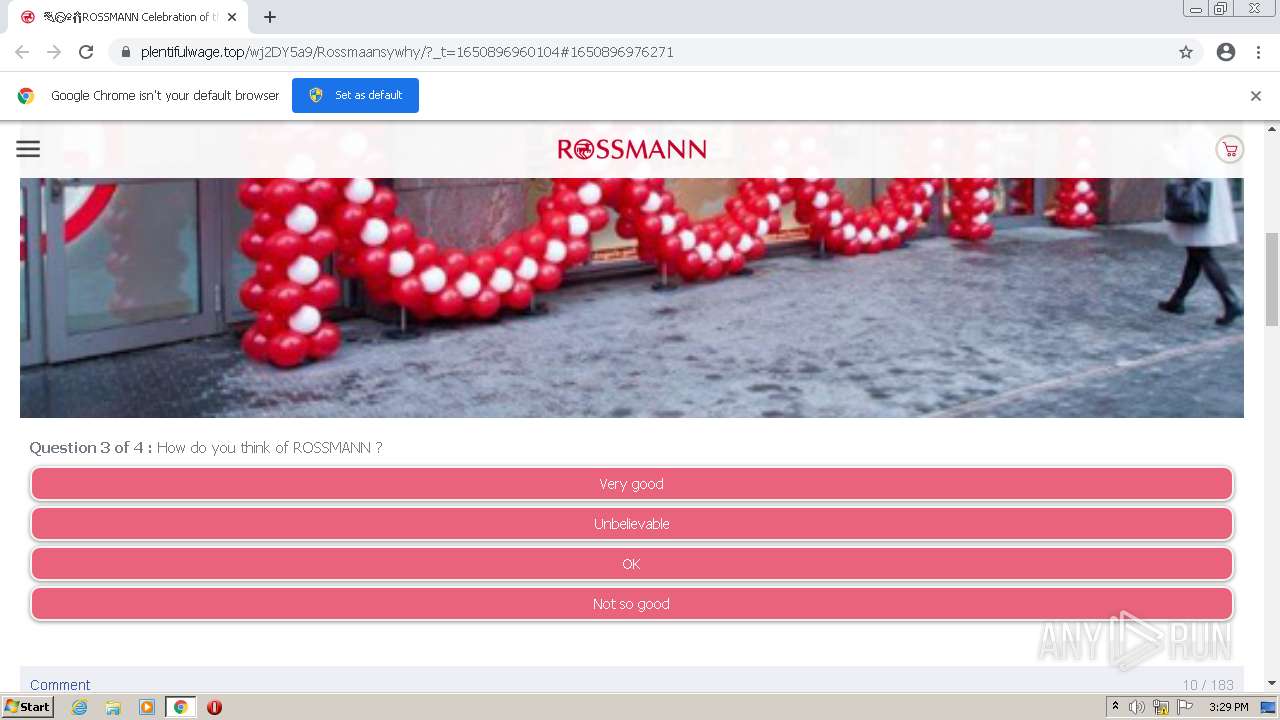Set Chrome as default browser
This screenshot has height=720, width=1280.
(355, 95)
